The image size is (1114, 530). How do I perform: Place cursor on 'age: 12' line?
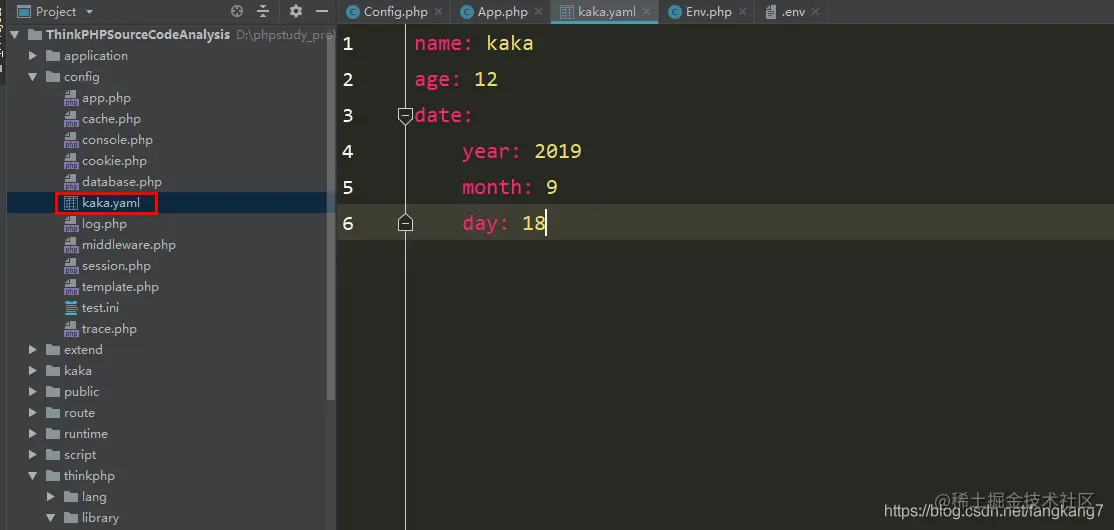pos(456,80)
